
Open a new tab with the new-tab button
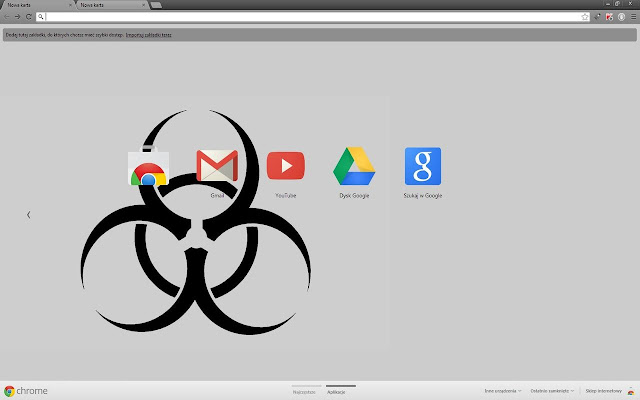[x=156, y=5]
